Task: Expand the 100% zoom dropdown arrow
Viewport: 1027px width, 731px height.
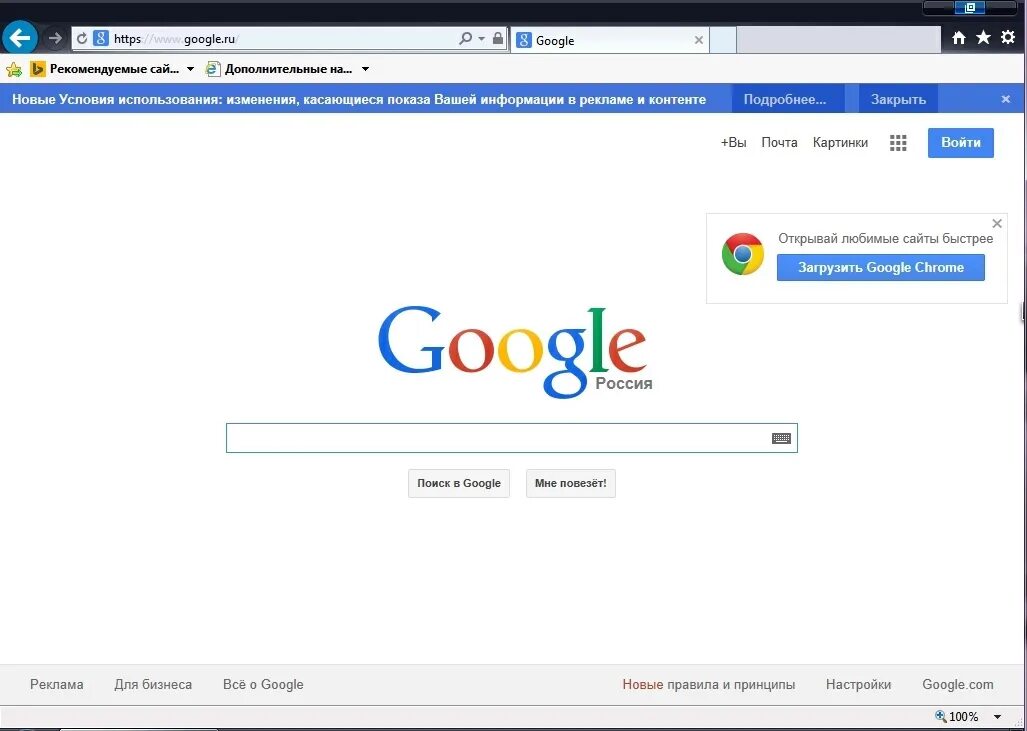Action: pyautogui.click(x=998, y=717)
